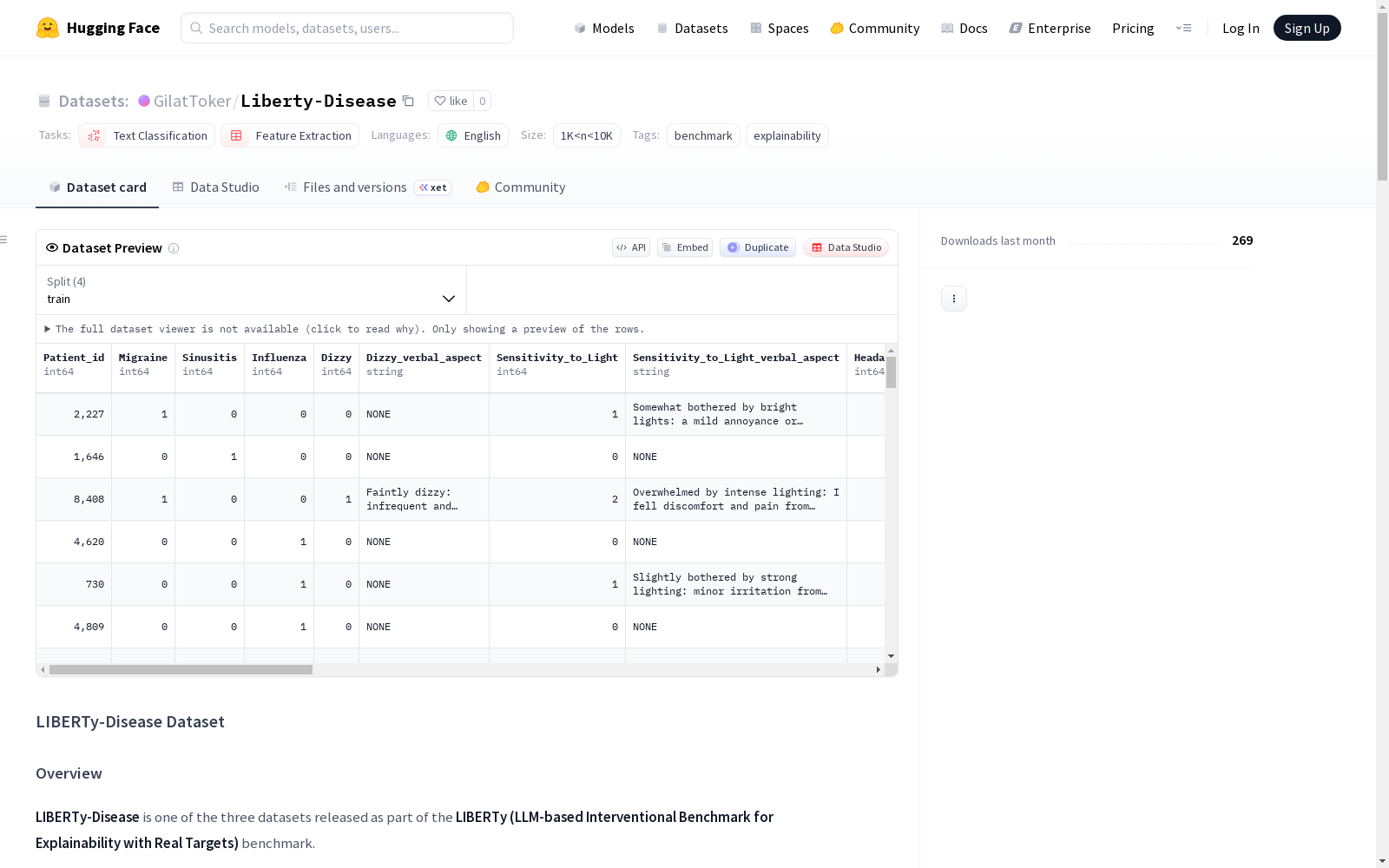The image size is (1389, 868).
Task: Click the eye icon beside Dataset Preview
Action: [52, 247]
